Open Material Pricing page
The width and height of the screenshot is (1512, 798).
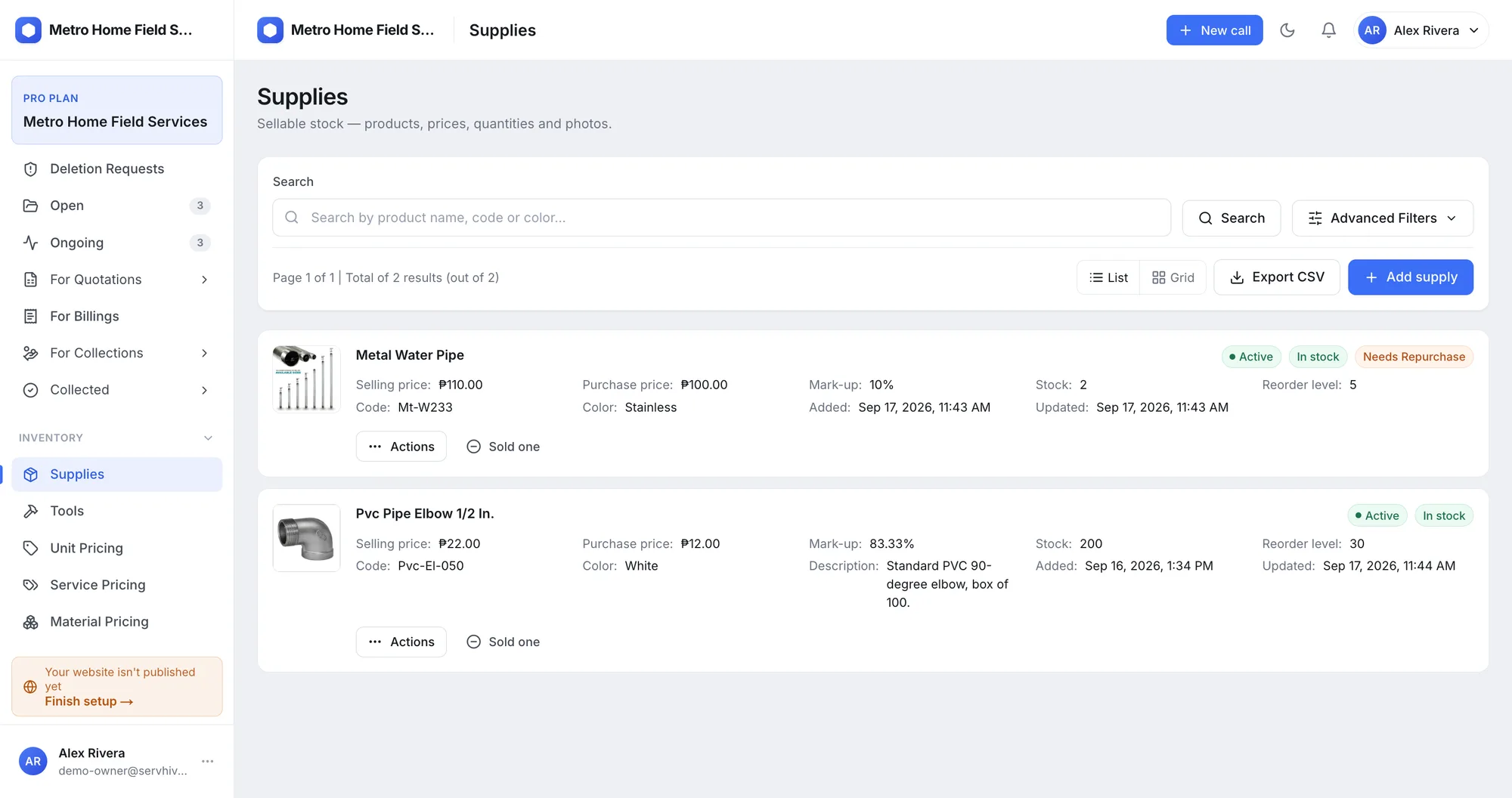[116, 622]
